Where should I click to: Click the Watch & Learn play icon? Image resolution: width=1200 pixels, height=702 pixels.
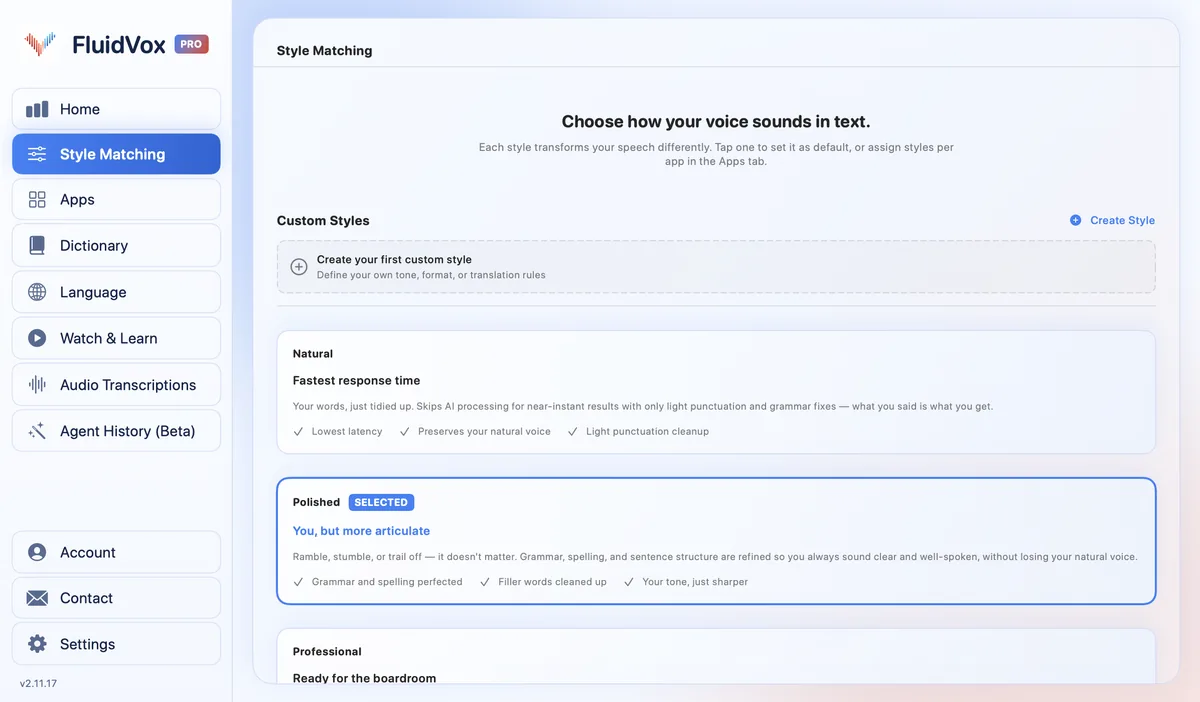click(37, 338)
